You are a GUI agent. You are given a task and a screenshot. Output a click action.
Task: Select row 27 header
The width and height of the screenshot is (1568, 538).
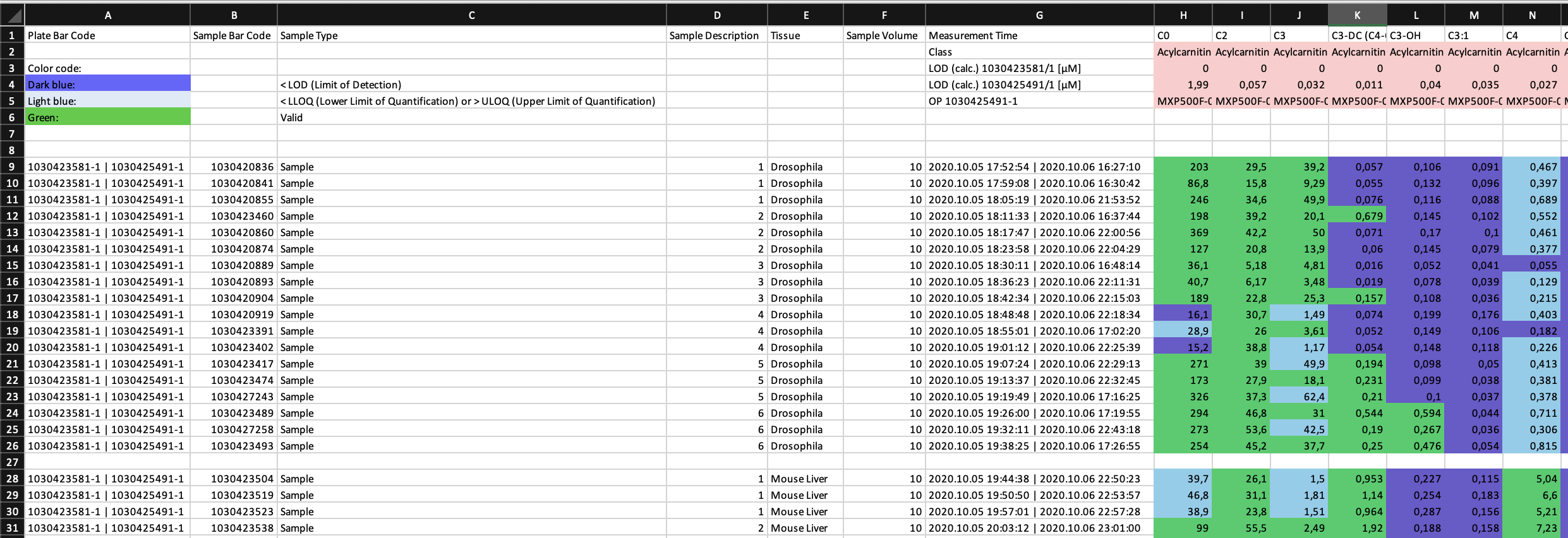[x=12, y=462]
